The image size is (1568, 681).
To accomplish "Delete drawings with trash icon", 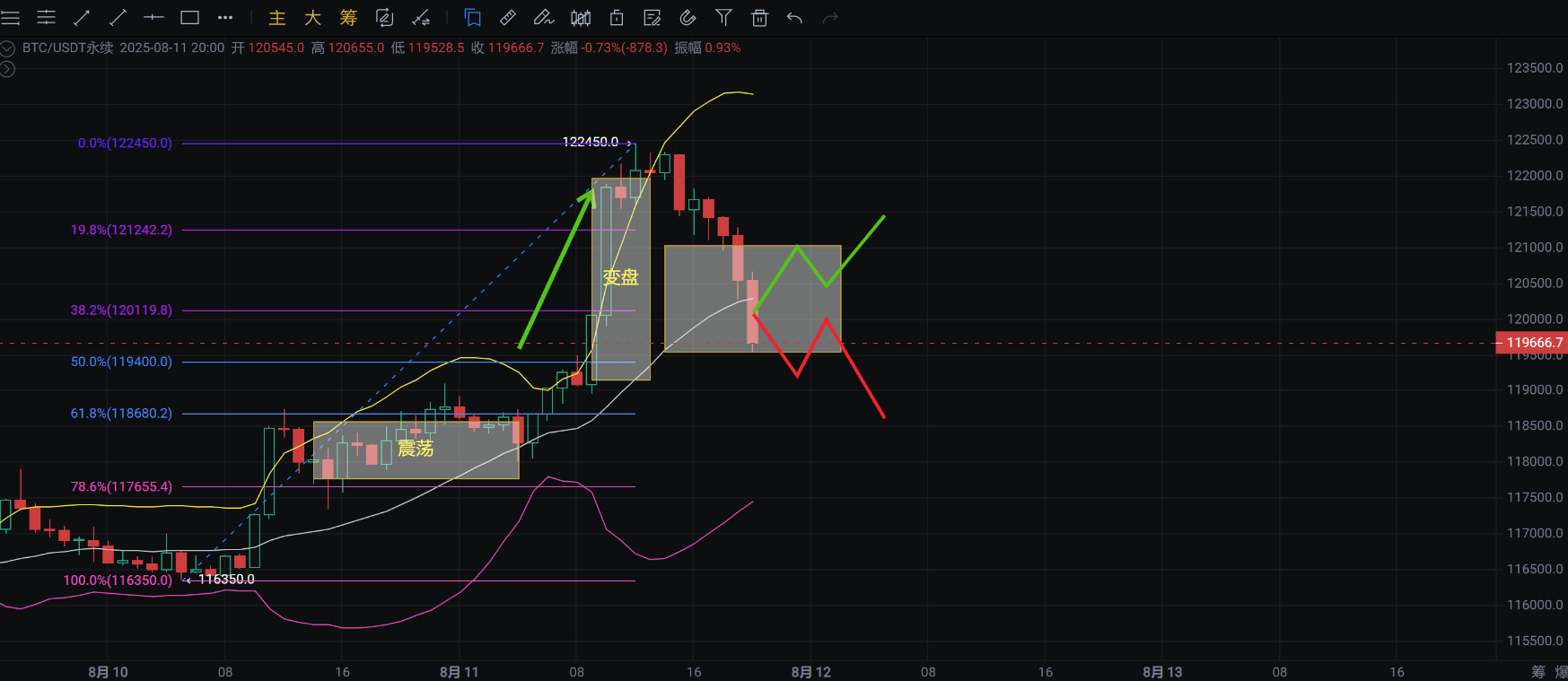I will [759, 17].
